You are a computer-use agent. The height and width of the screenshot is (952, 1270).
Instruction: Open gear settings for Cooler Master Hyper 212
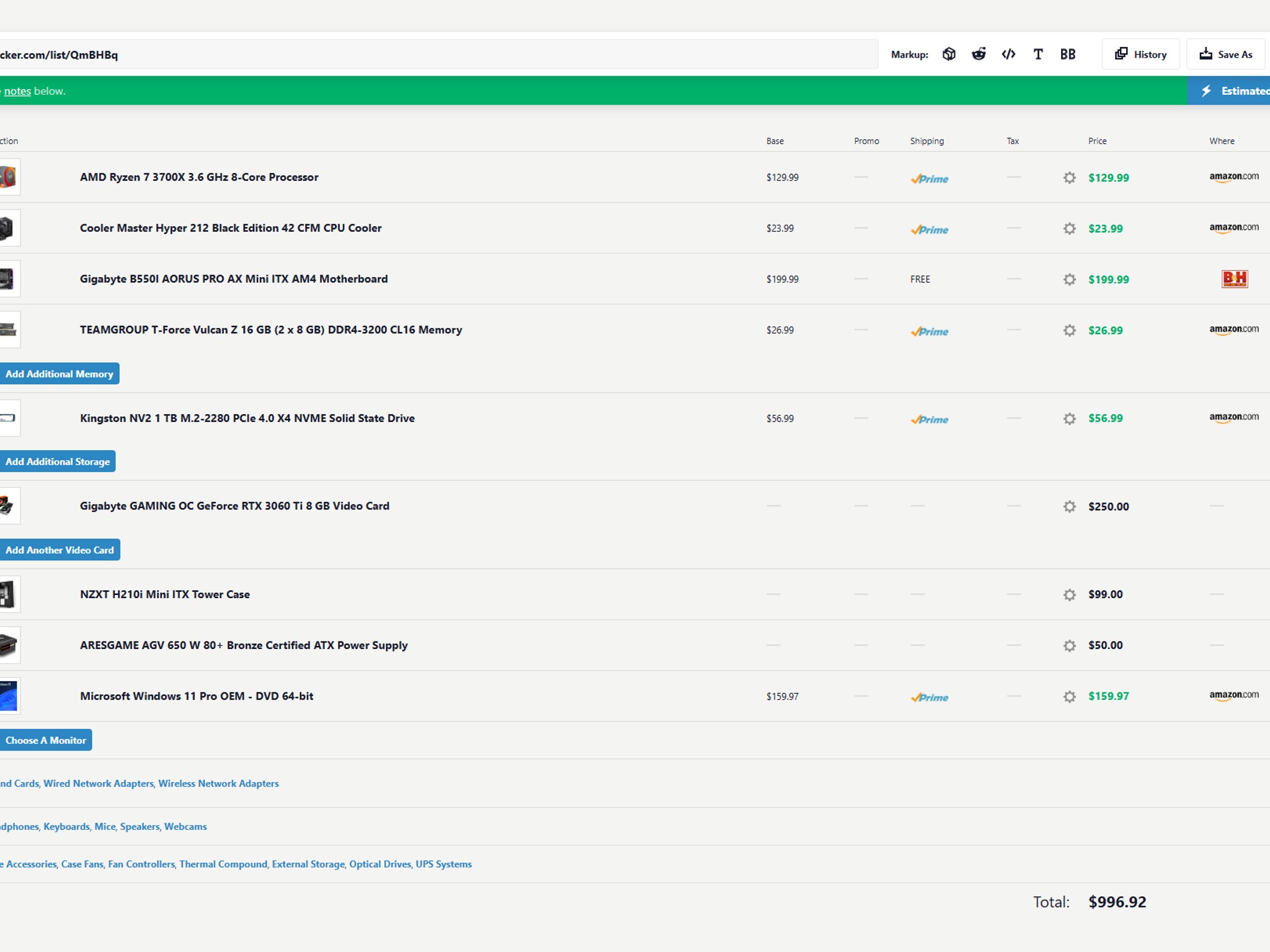click(x=1069, y=229)
